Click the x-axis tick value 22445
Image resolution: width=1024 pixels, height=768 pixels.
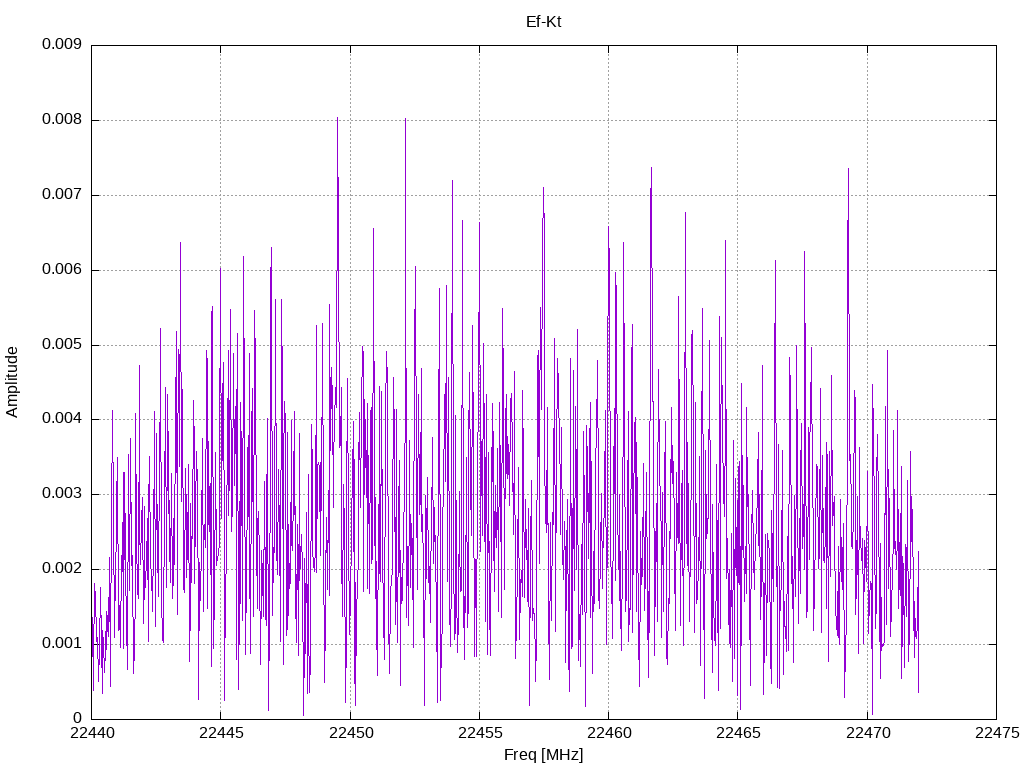pyautogui.click(x=221, y=733)
